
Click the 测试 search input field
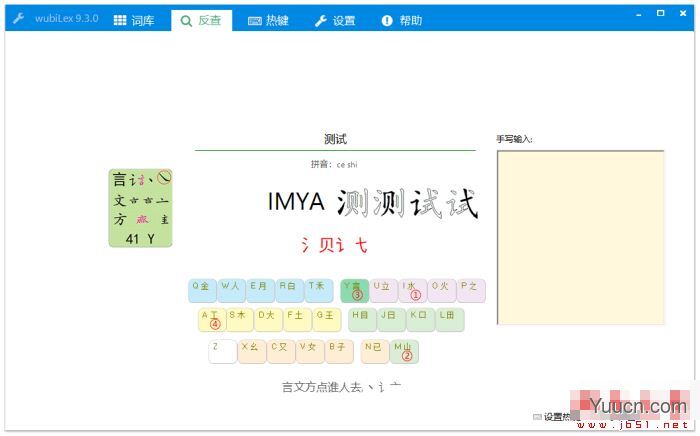pyautogui.click(x=335, y=140)
